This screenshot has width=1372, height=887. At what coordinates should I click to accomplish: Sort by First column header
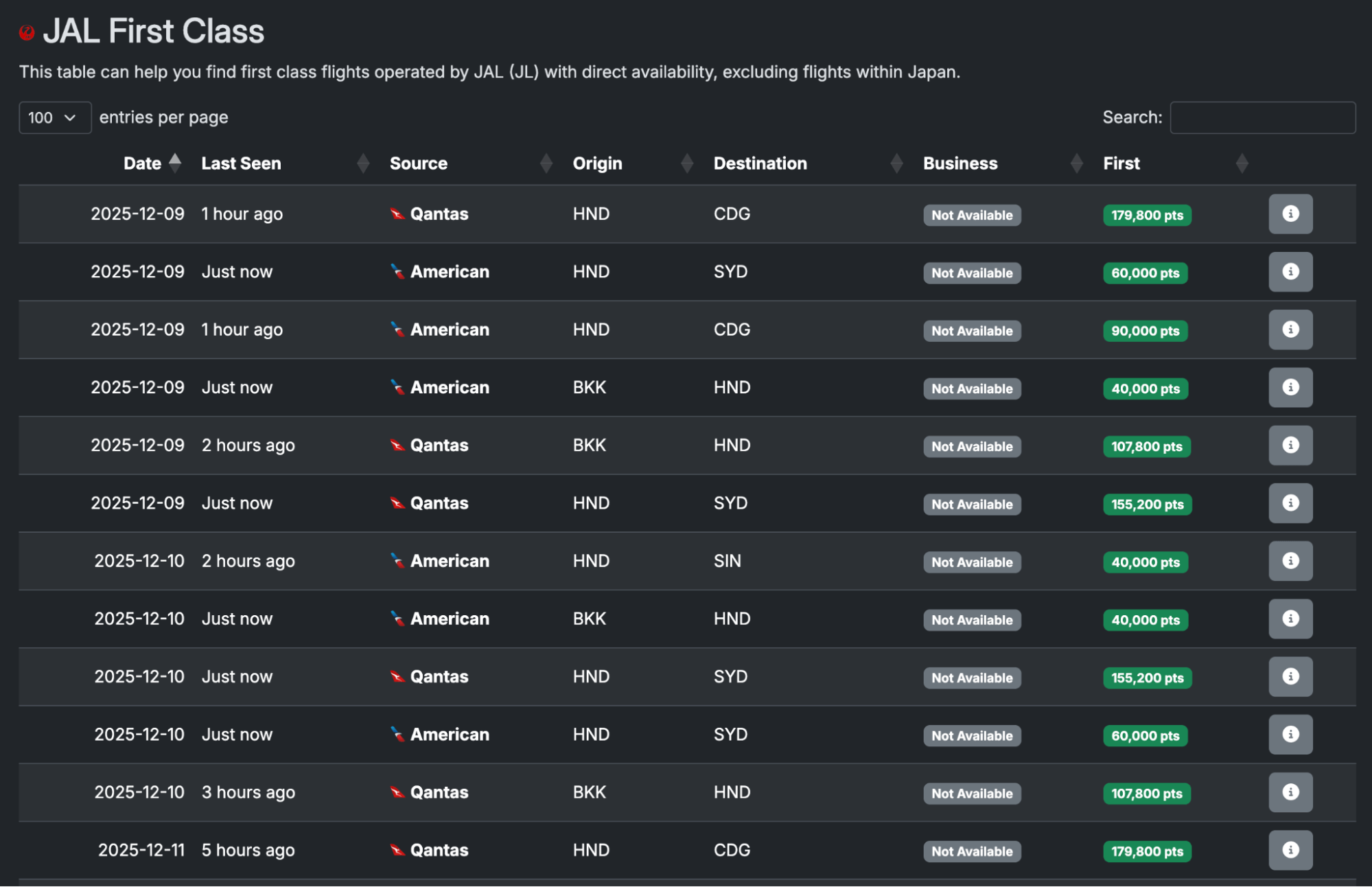[x=1121, y=163]
